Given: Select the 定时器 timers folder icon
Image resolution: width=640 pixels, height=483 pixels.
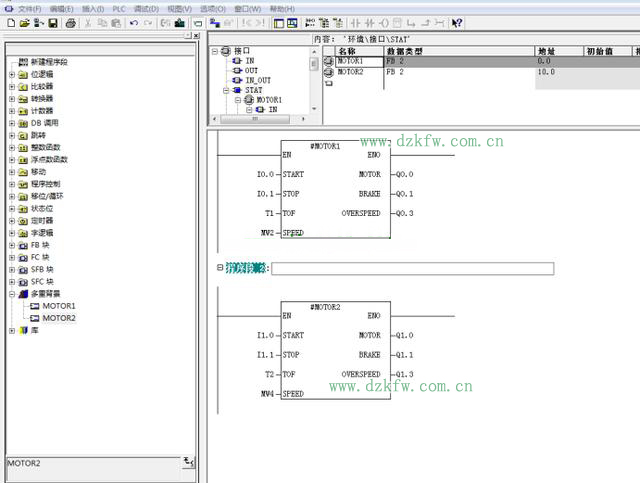Looking at the screenshot, I should pyautogui.click(x=23, y=220).
